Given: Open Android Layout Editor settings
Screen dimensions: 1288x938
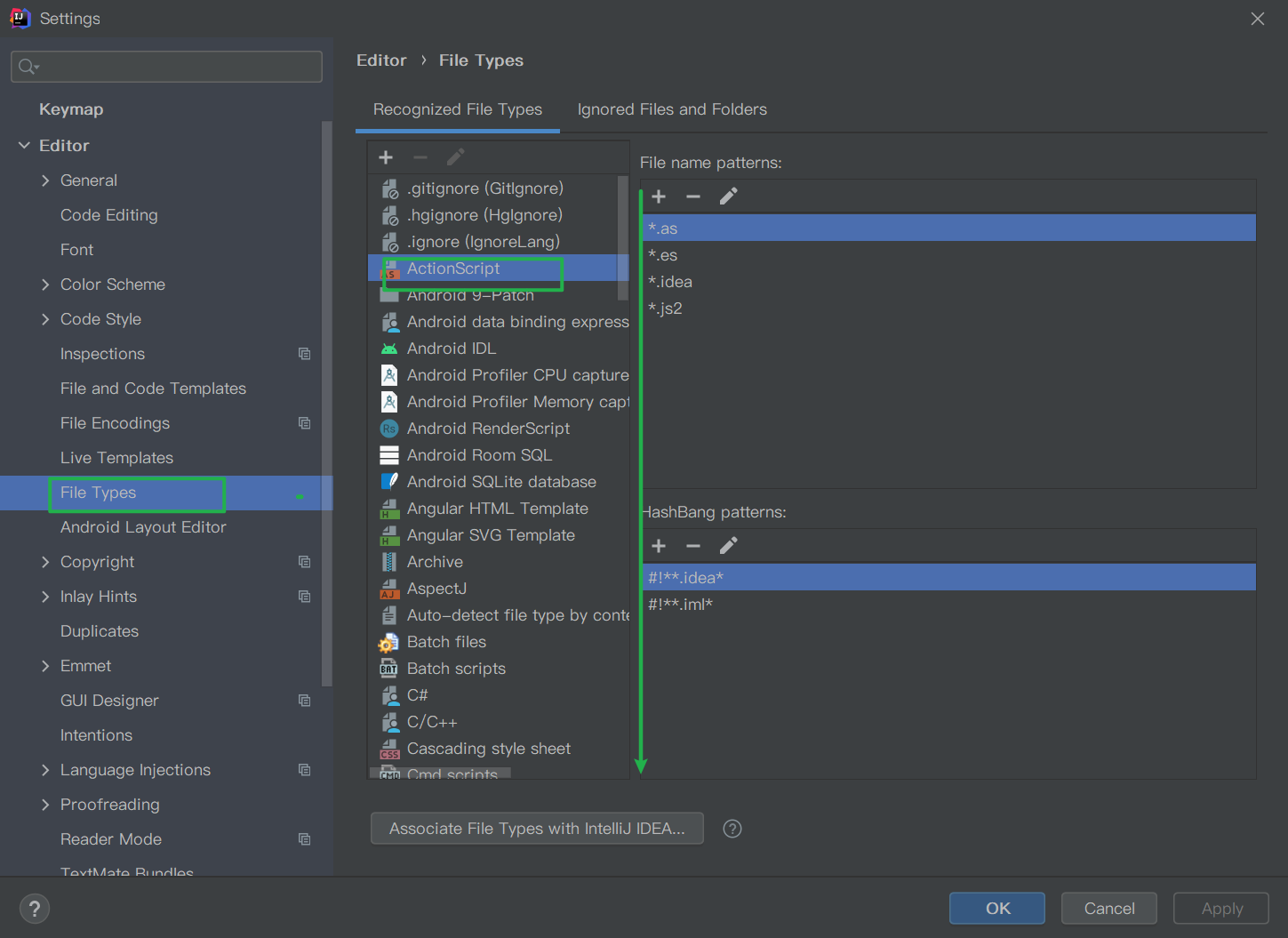Looking at the screenshot, I should click(143, 527).
